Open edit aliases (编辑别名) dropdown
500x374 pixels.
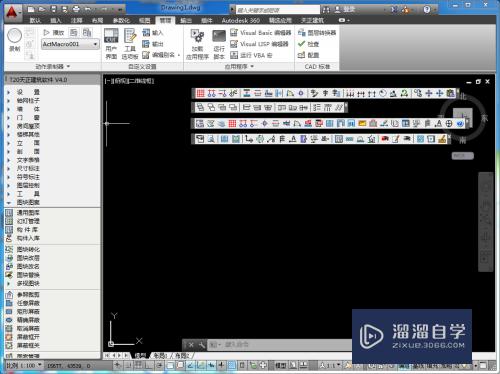(x=161, y=55)
